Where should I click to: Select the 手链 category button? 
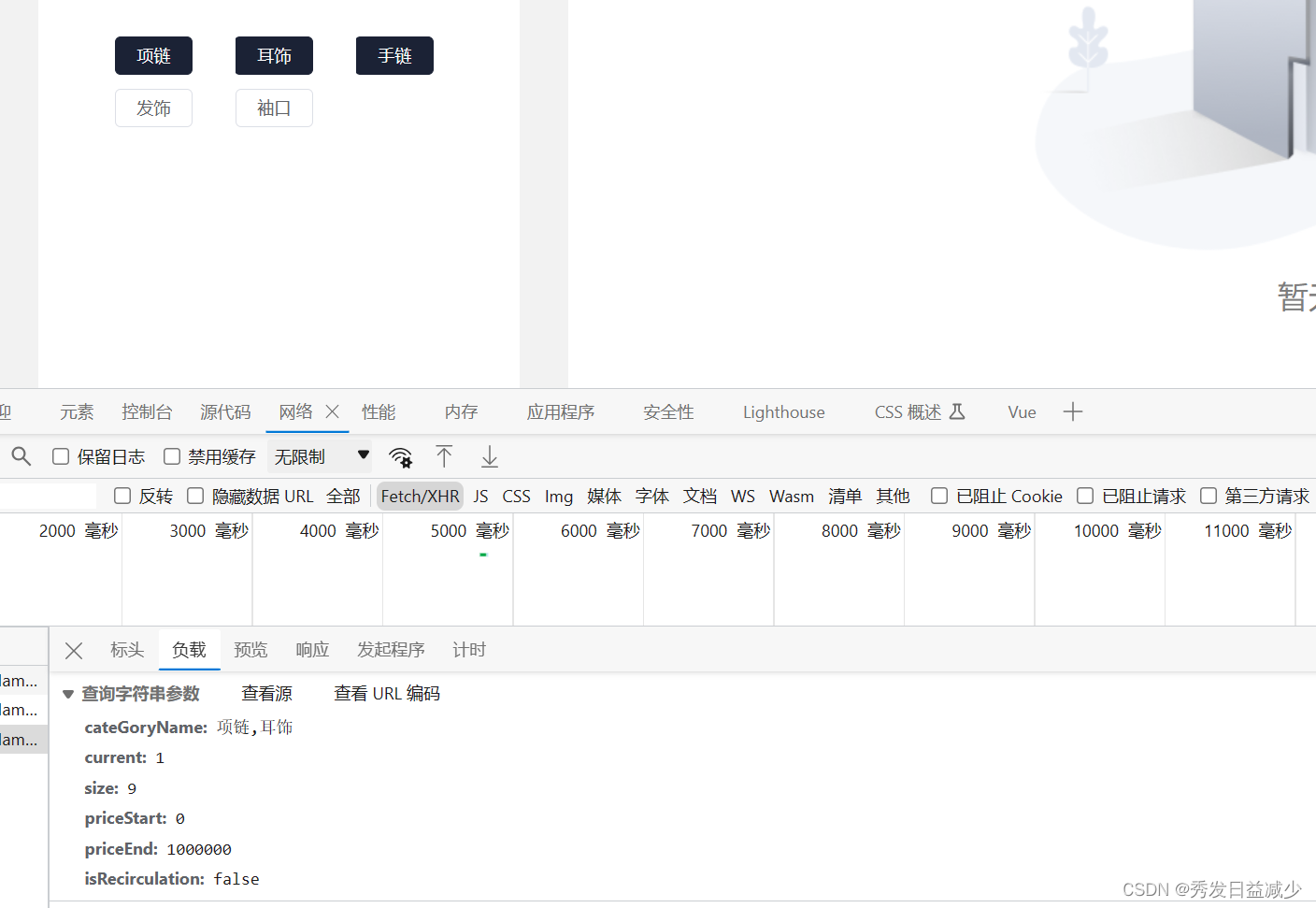point(393,55)
